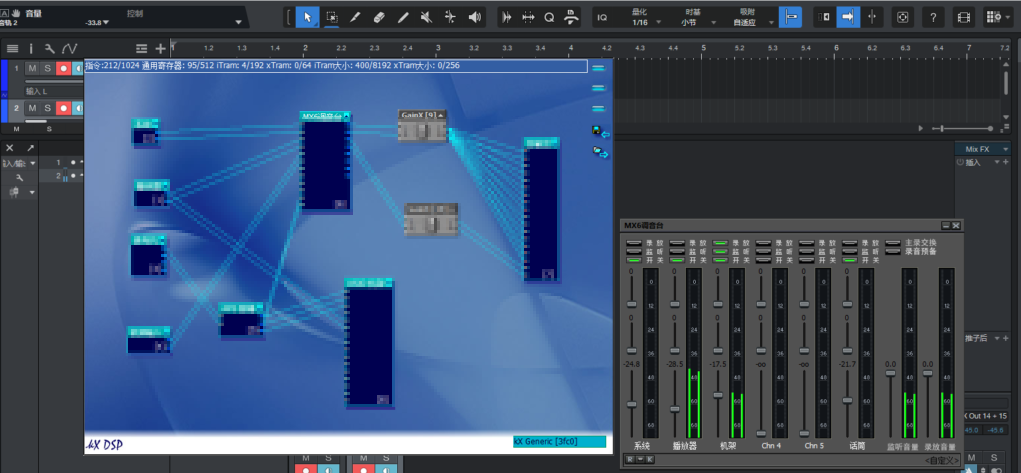Toggle the 主录交换 switch in mixer
The image size is (1021, 473).
(892, 242)
